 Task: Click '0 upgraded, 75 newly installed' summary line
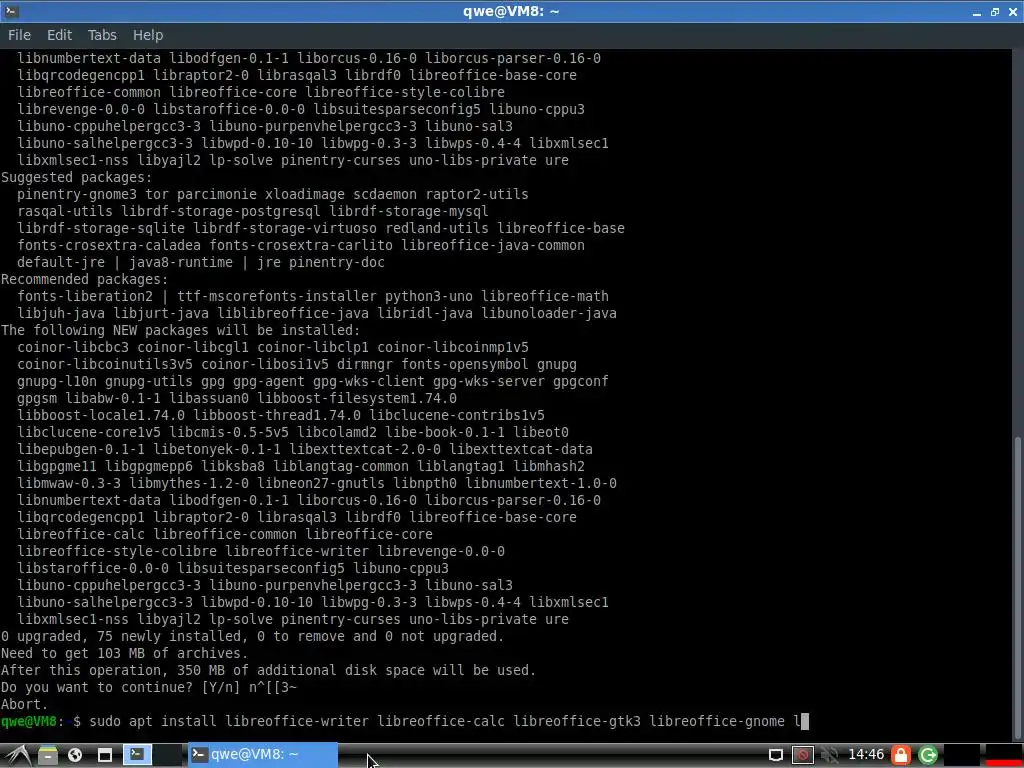tap(253, 636)
